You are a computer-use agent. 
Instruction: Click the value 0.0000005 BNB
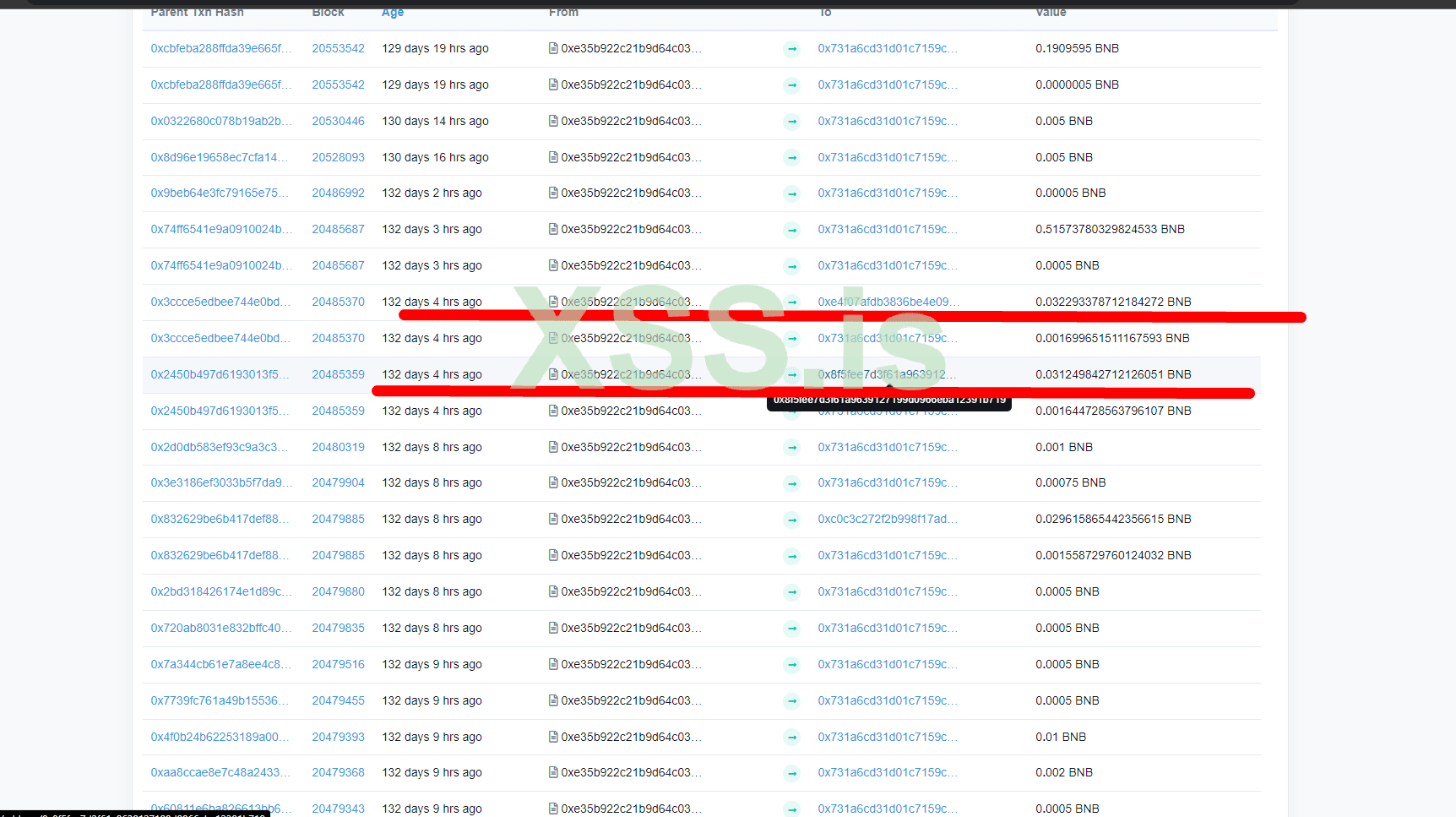[1077, 84]
